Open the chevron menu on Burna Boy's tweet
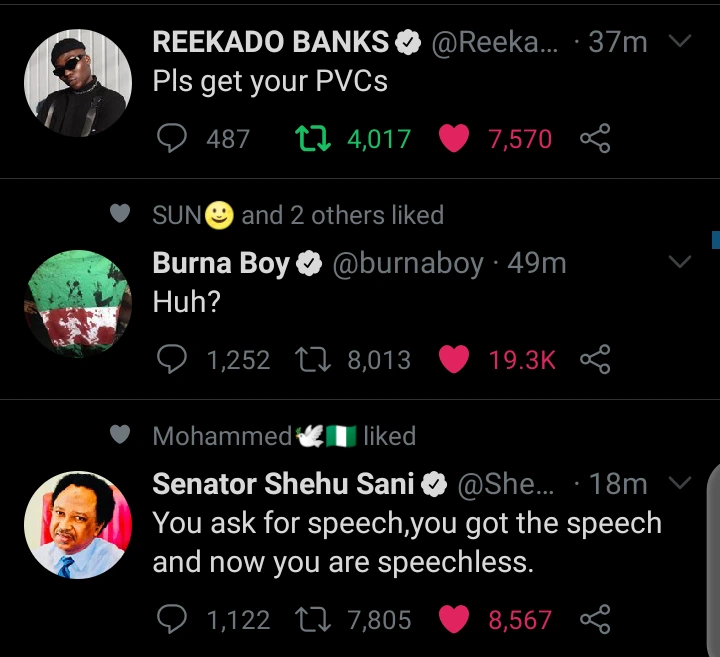Image resolution: width=720 pixels, height=657 pixels. tap(679, 263)
